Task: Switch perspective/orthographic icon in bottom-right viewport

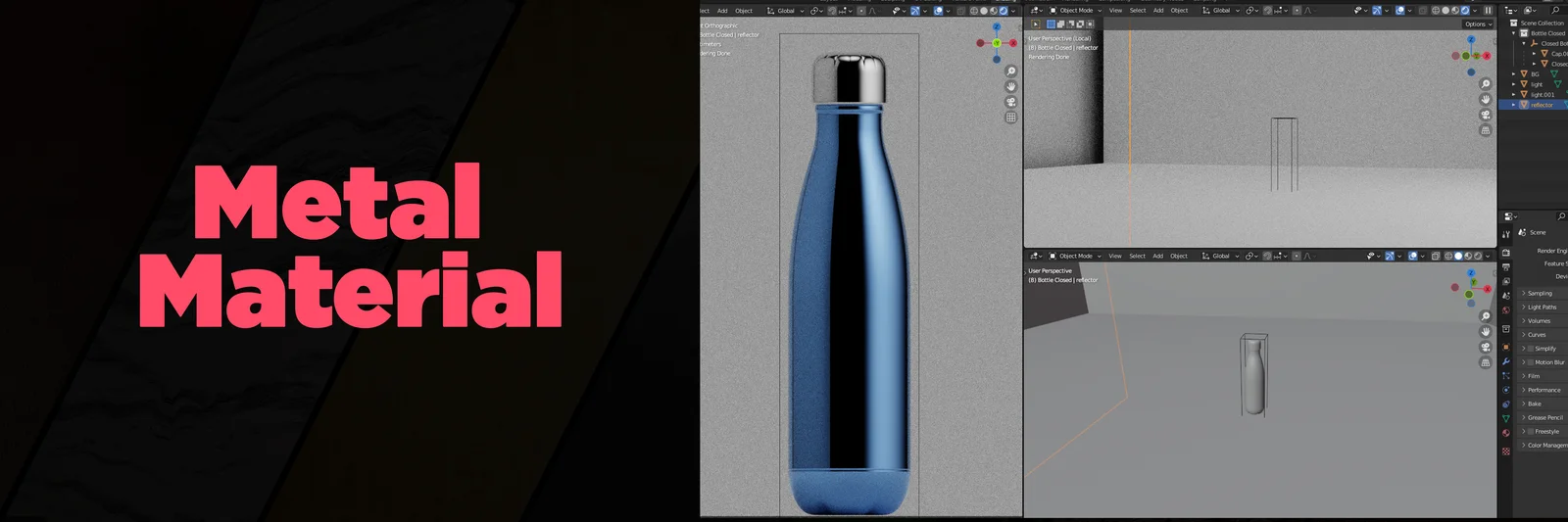Action: click(1486, 363)
